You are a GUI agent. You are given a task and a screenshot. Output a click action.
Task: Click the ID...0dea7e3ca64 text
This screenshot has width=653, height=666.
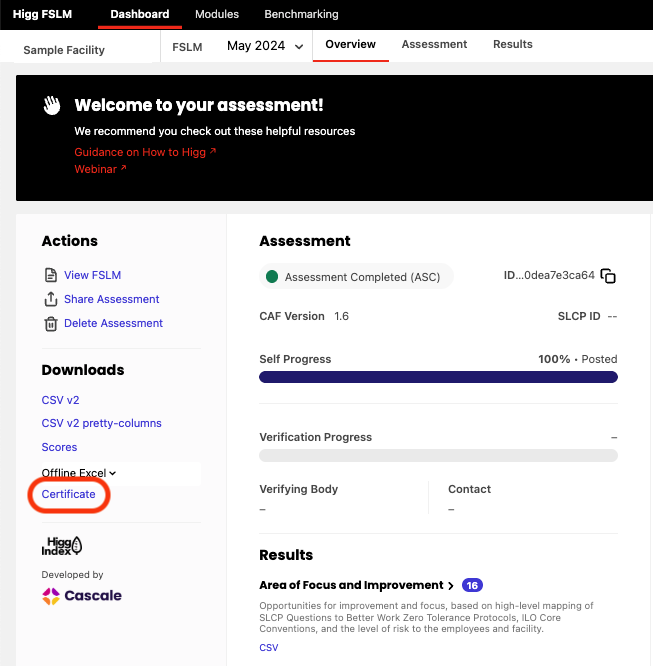549,275
